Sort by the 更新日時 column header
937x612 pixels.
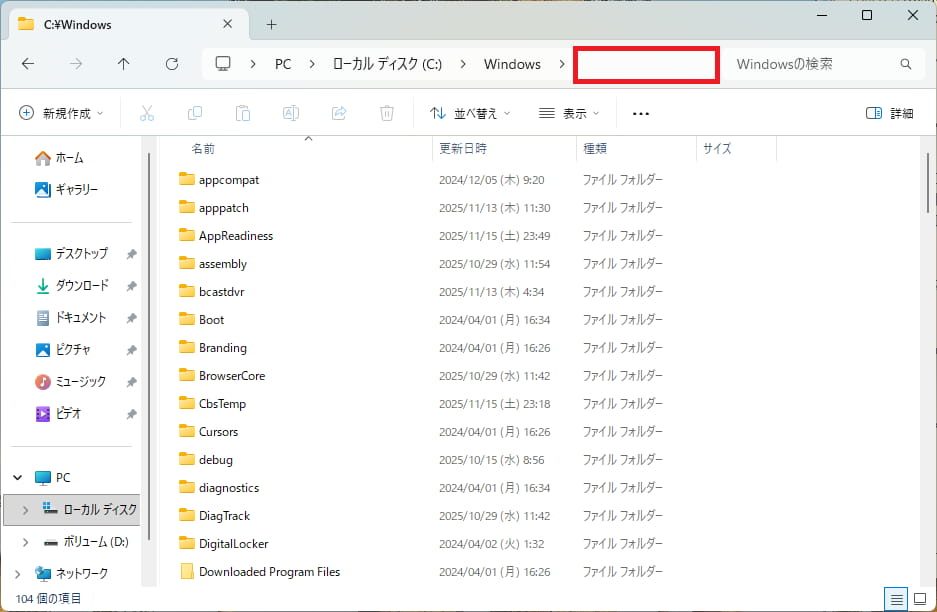coord(463,148)
